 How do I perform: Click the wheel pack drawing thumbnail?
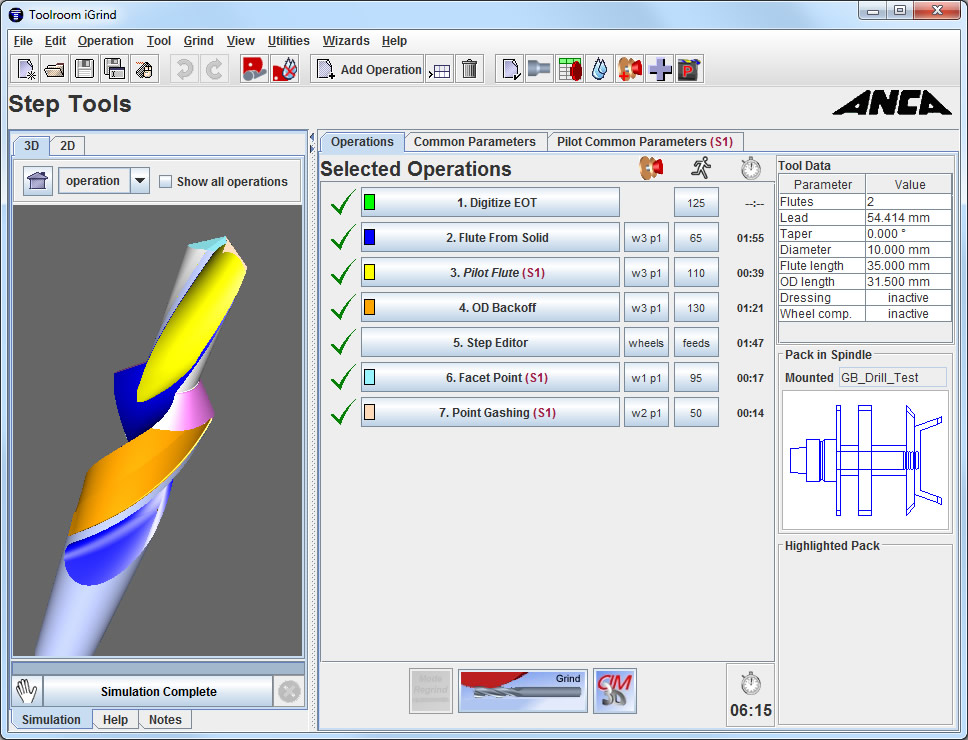tap(865, 460)
